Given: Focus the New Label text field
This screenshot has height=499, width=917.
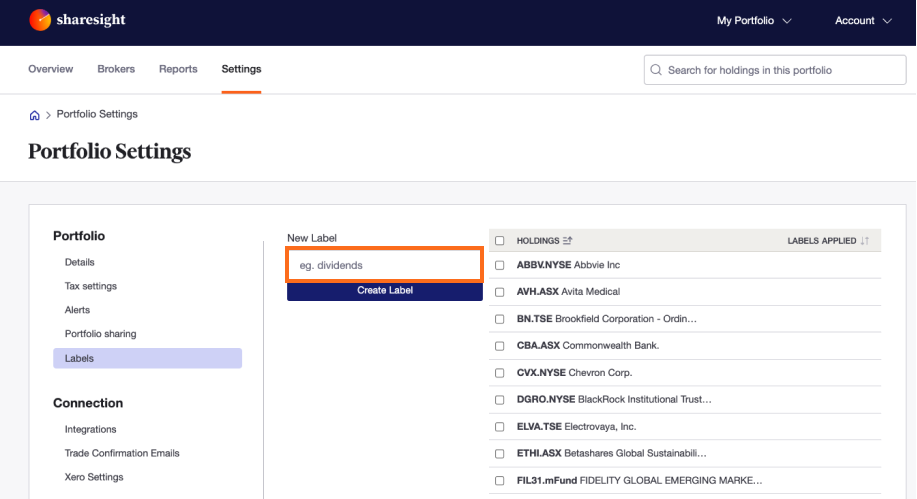Looking at the screenshot, I should click(384, 265).
